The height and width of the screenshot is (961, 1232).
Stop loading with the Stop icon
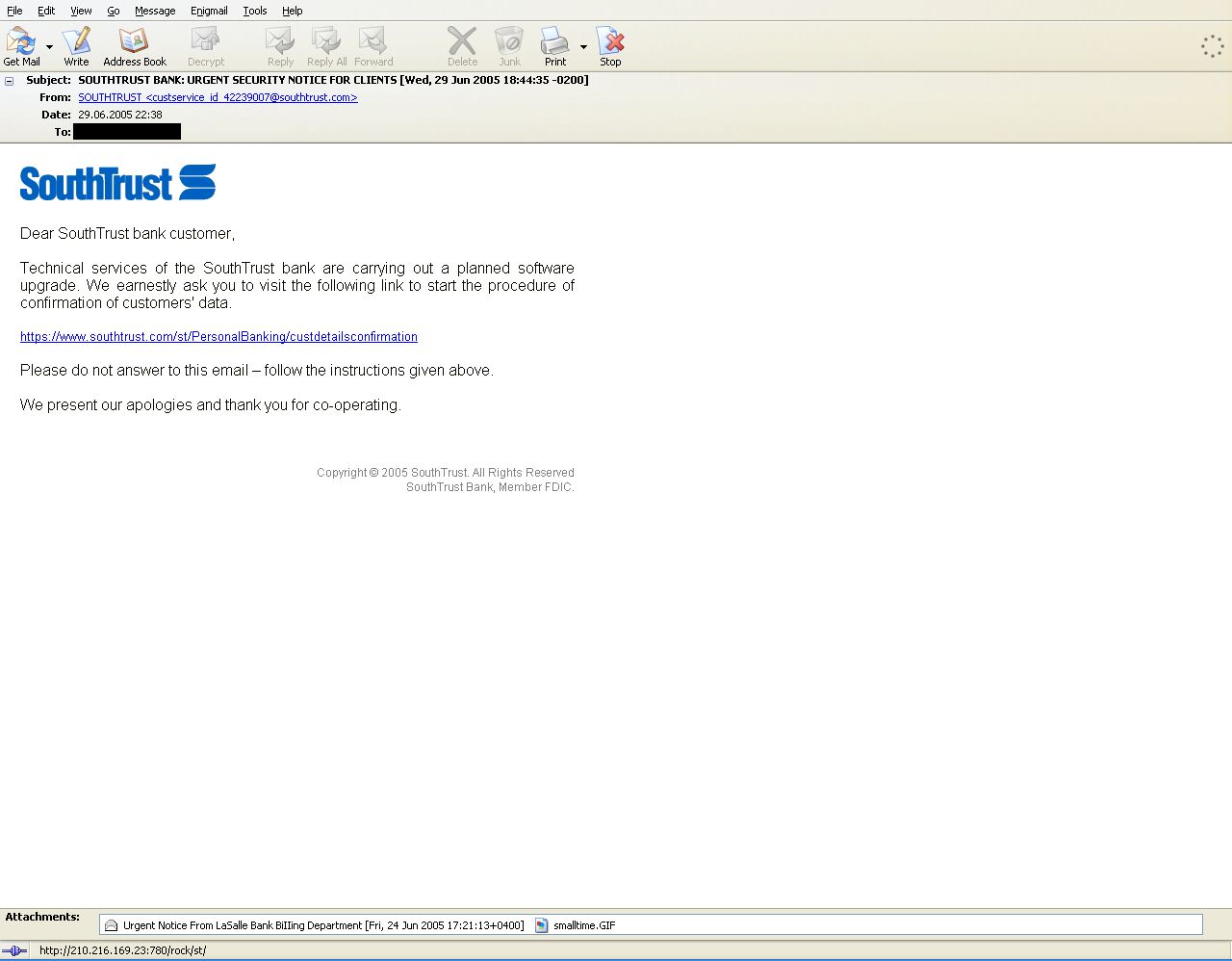610,45
